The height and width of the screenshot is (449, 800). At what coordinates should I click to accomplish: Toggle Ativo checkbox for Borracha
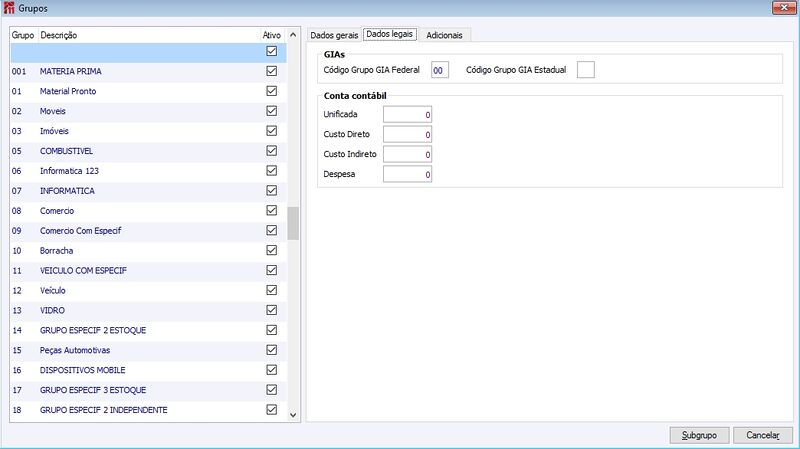click(x=271, y=250)
